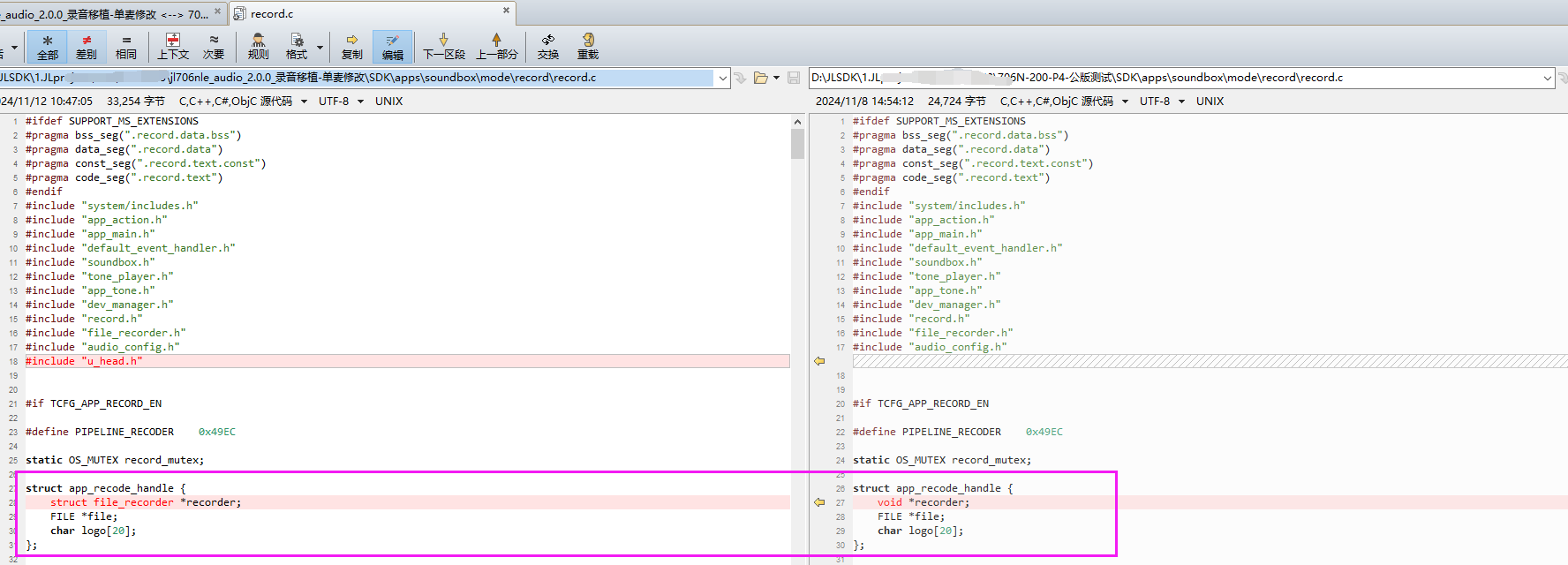Viewport: 1568px width, 565px height.
Task: Toggle 次要 (minor) differences
Action: pos(214,47)
